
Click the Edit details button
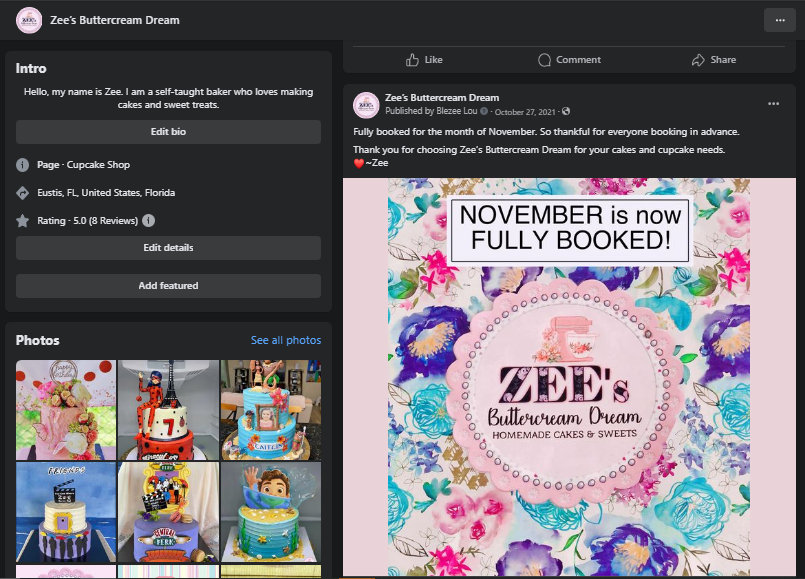[168, 248]
